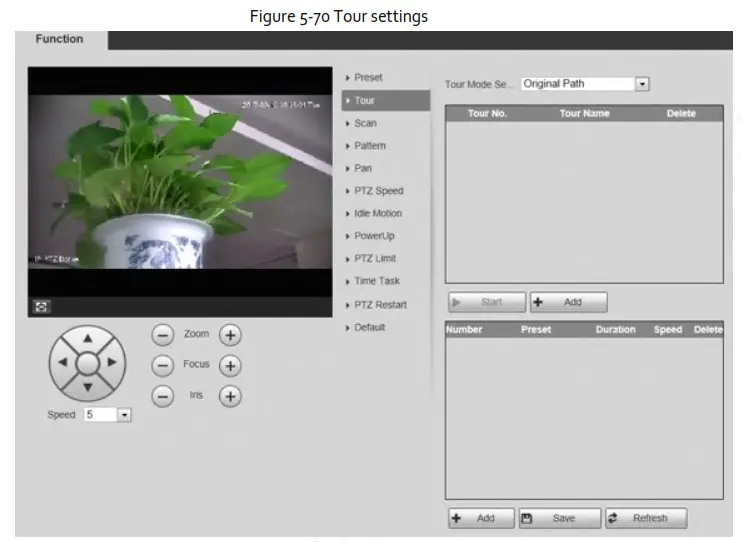Click the Preset column header in the lower table

pyautogui.click(x=536, y=329)
